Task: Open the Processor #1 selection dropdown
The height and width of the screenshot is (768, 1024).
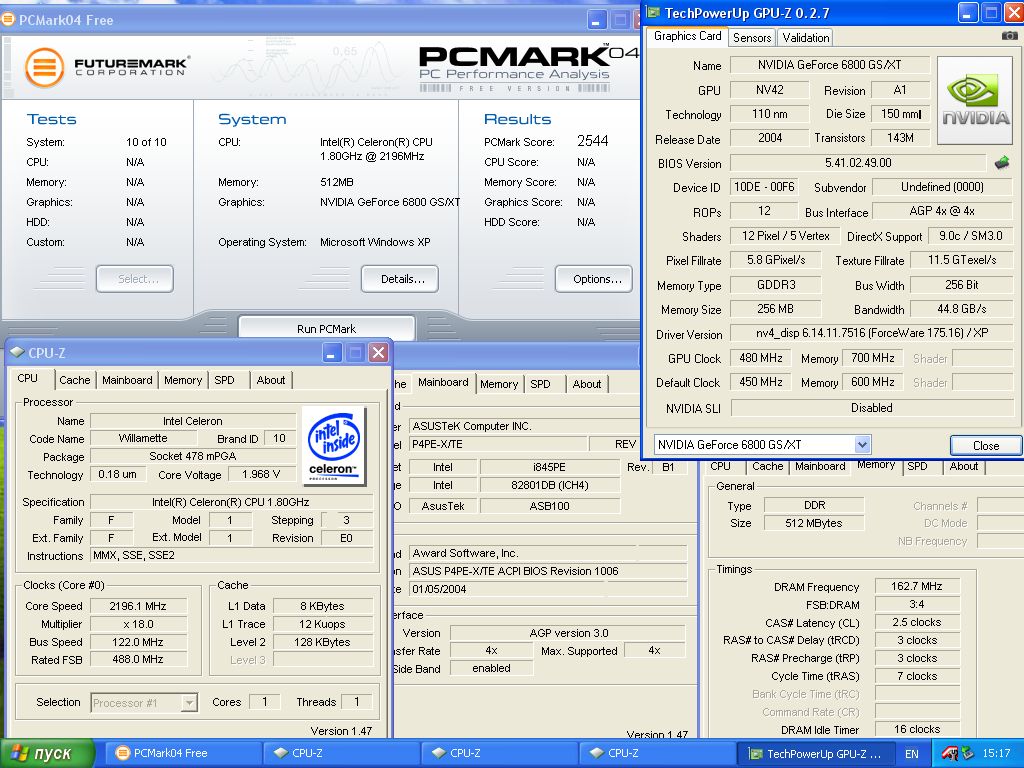Action: 189,703
